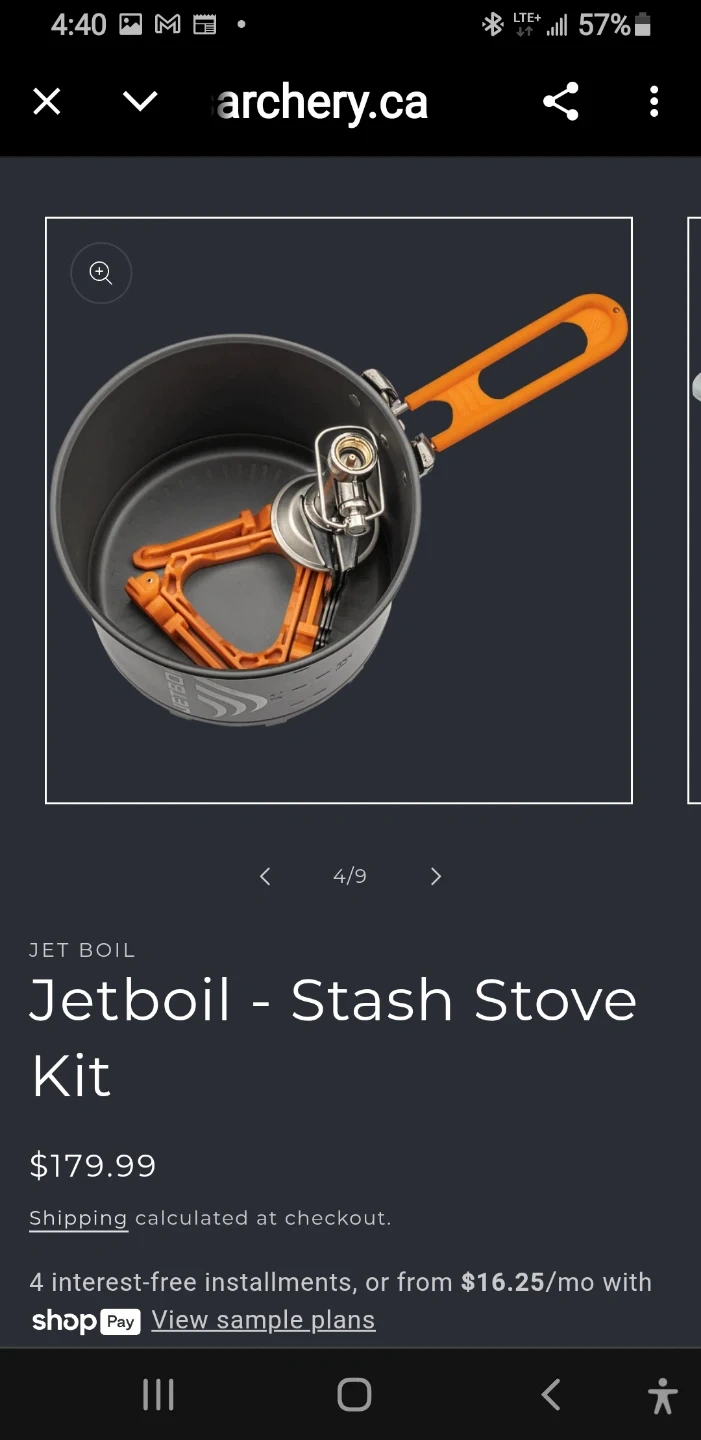The width and height of the screenshot is (701, 1440).
Task: Expand the downward chevron next to archery.ca
Action: [140, 102]
